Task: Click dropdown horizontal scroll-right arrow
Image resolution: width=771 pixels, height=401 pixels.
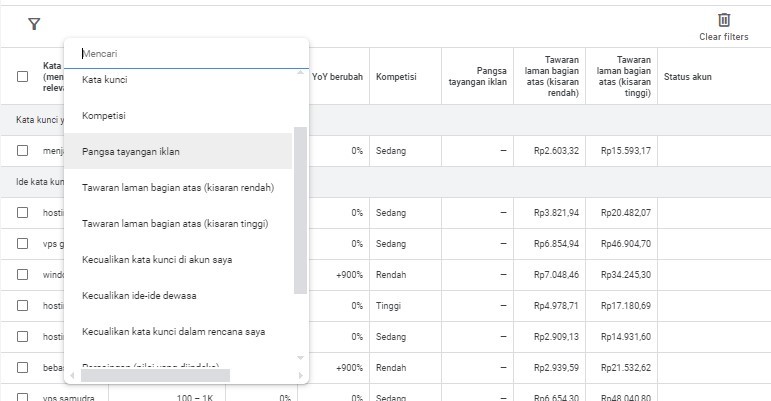Action: tap(300, 375)
